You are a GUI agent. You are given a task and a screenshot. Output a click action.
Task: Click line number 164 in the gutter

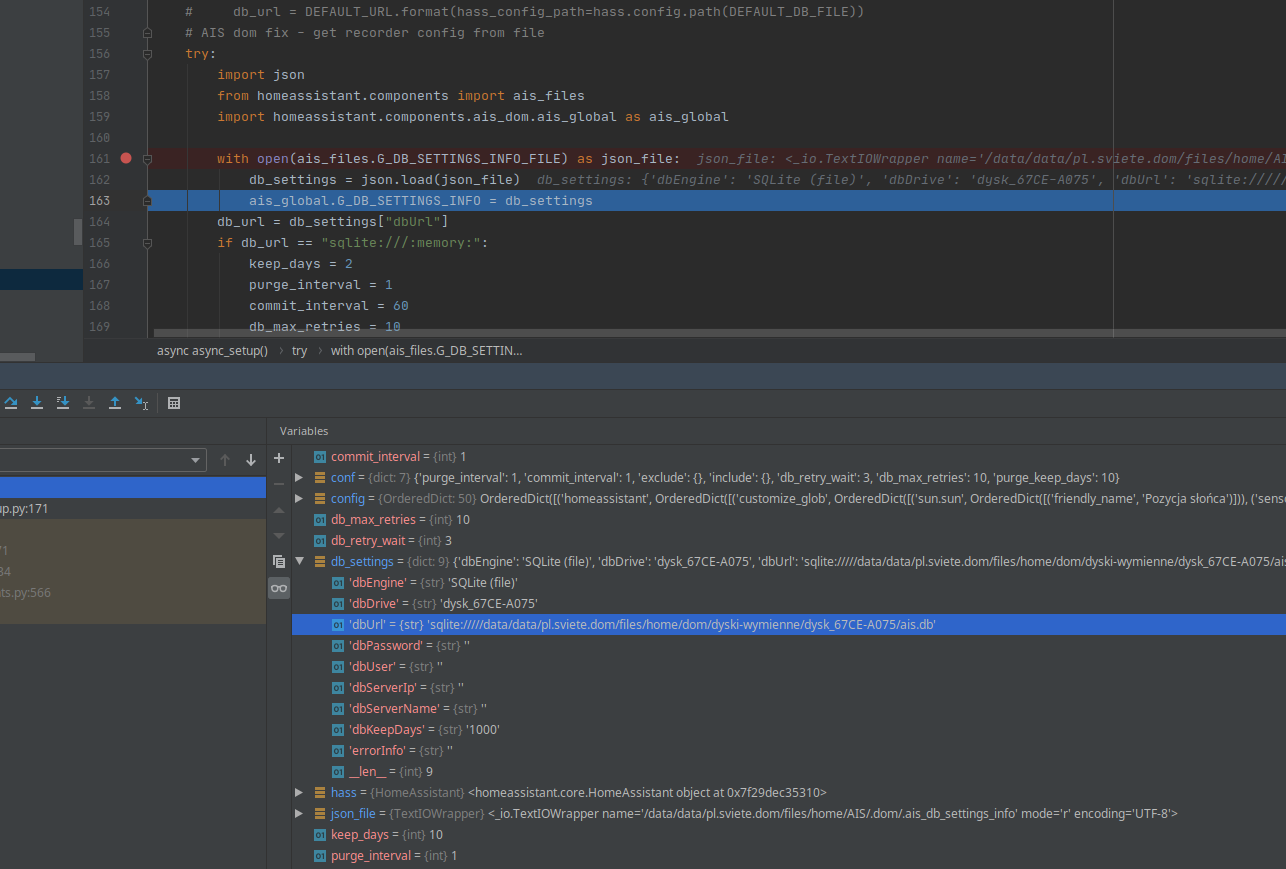pos(99,222)
